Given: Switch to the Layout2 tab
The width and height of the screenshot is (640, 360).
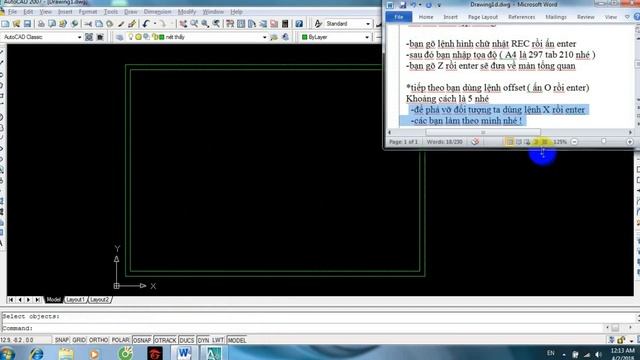Looking at the screenshot, I should tap(100, 300).
